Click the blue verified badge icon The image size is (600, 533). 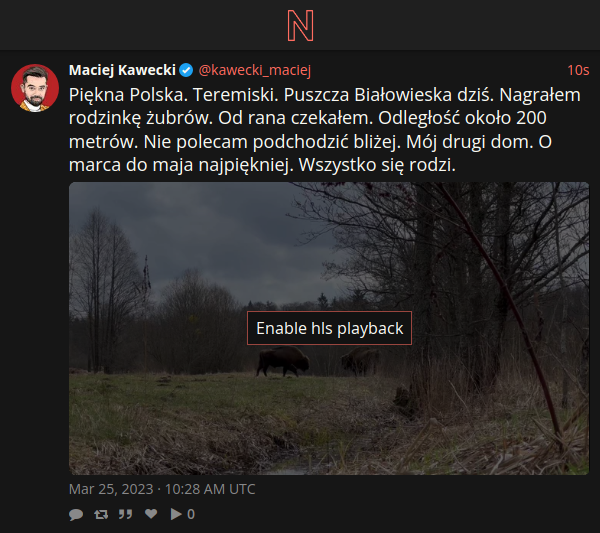(x=186, y=70)
